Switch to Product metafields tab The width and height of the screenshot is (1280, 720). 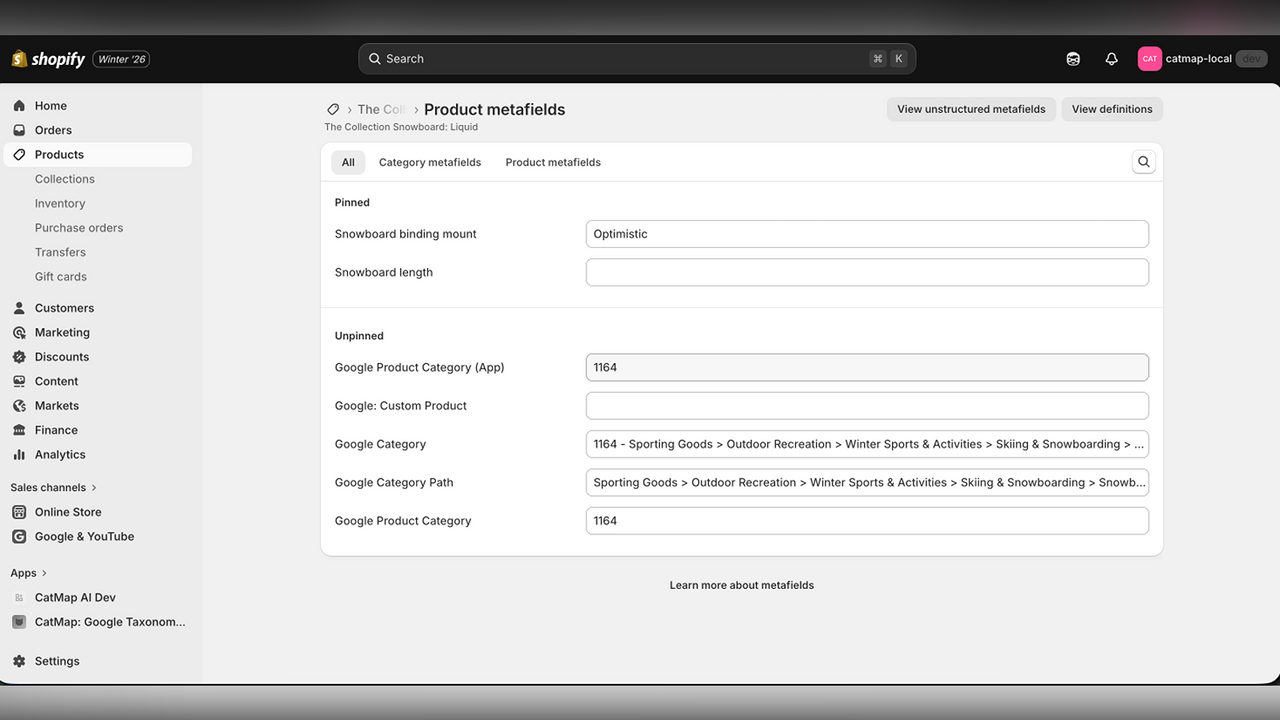(553, 162)
